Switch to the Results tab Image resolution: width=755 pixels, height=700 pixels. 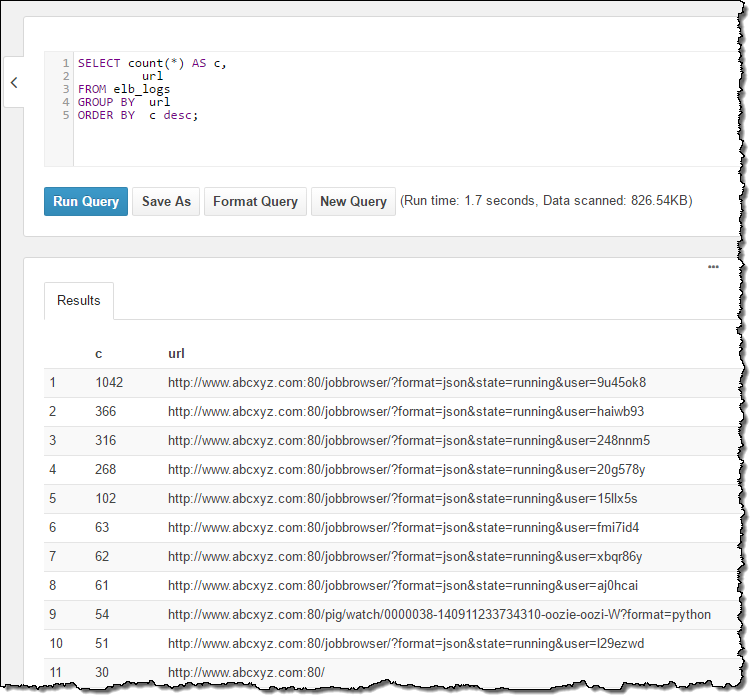79,300
